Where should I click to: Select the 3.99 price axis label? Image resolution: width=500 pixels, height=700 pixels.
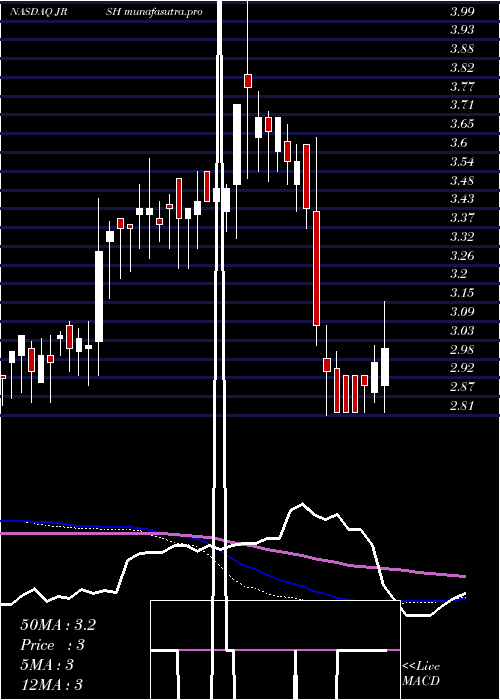(462, 12)
